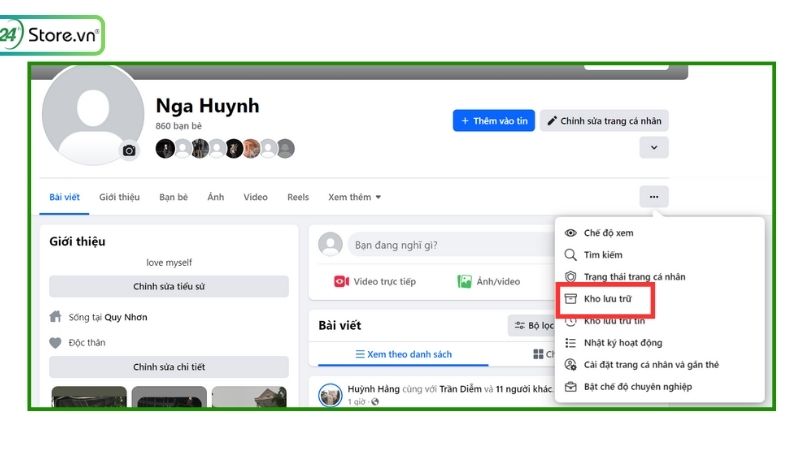Open the Giới thiệu tab
Viewport: 800px width, 457px height.
(x=119, y=197)
